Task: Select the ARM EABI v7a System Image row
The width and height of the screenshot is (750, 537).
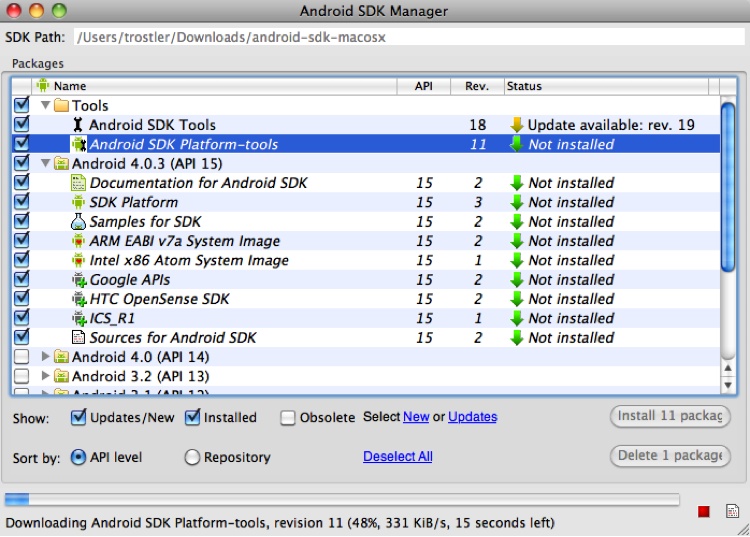Action: pos(366,241)
